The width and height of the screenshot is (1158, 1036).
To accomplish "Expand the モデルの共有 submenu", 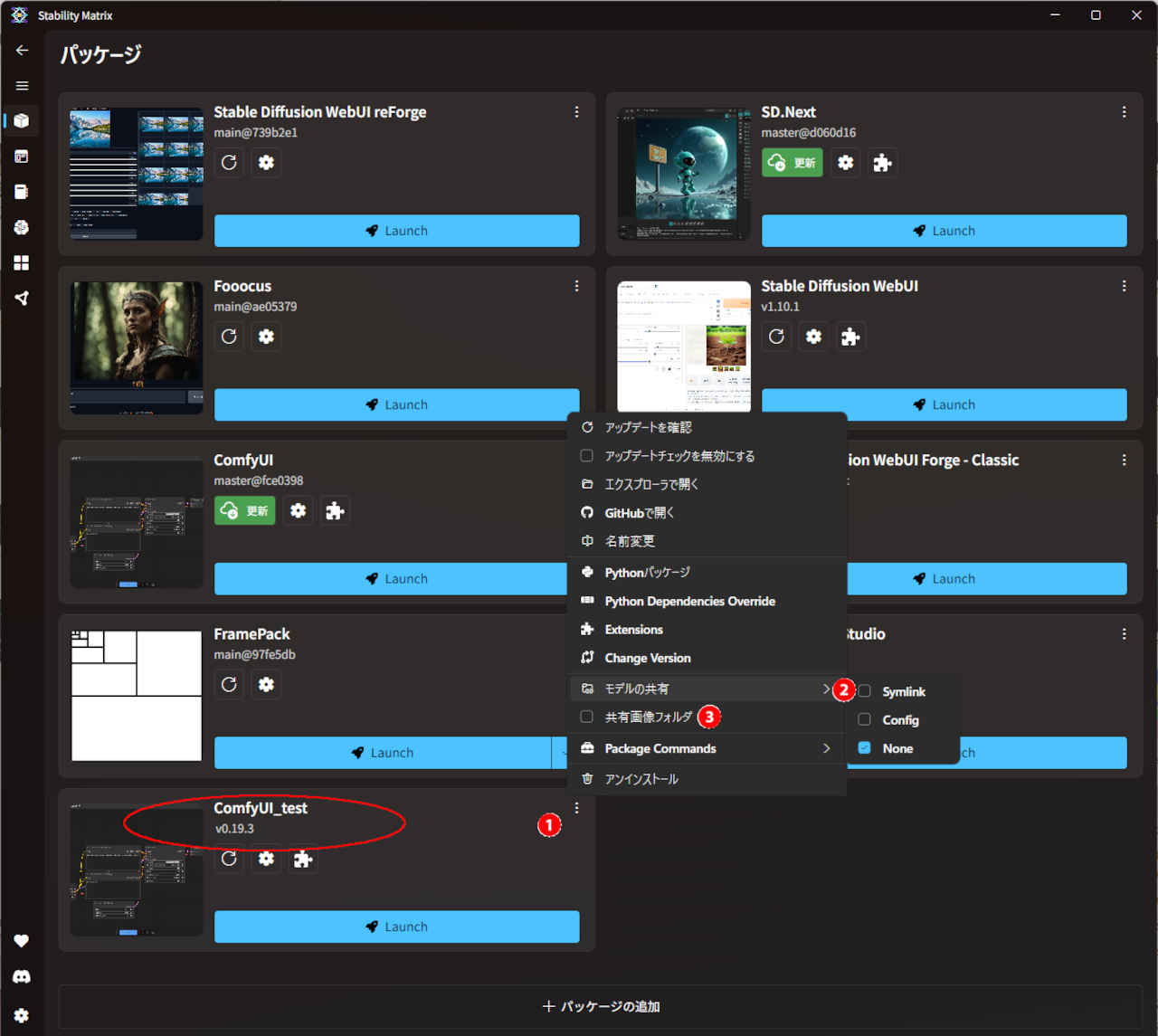I will coord(707,689).
